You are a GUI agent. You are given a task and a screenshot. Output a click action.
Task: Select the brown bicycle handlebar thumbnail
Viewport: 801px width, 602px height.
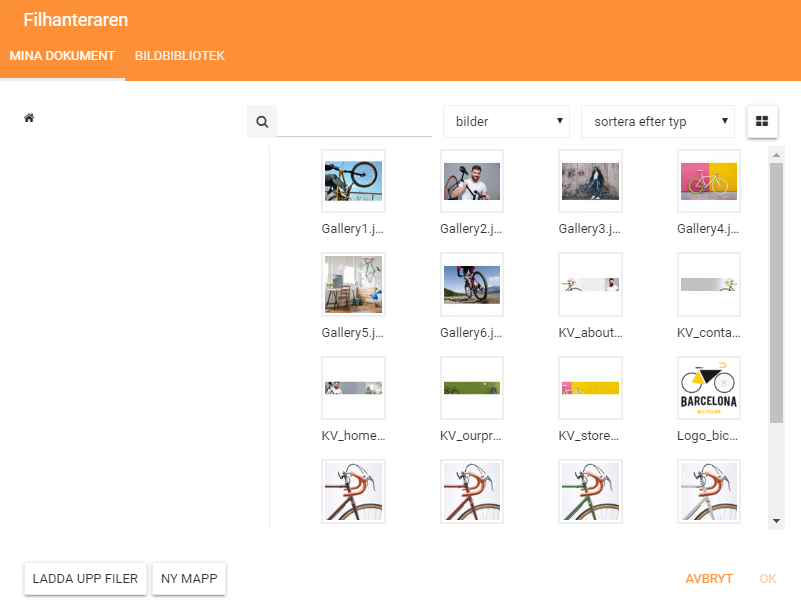[354, 492]
